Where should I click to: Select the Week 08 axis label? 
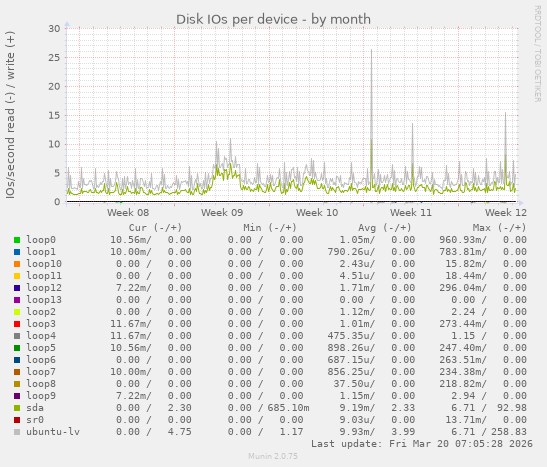coord(128,212)
